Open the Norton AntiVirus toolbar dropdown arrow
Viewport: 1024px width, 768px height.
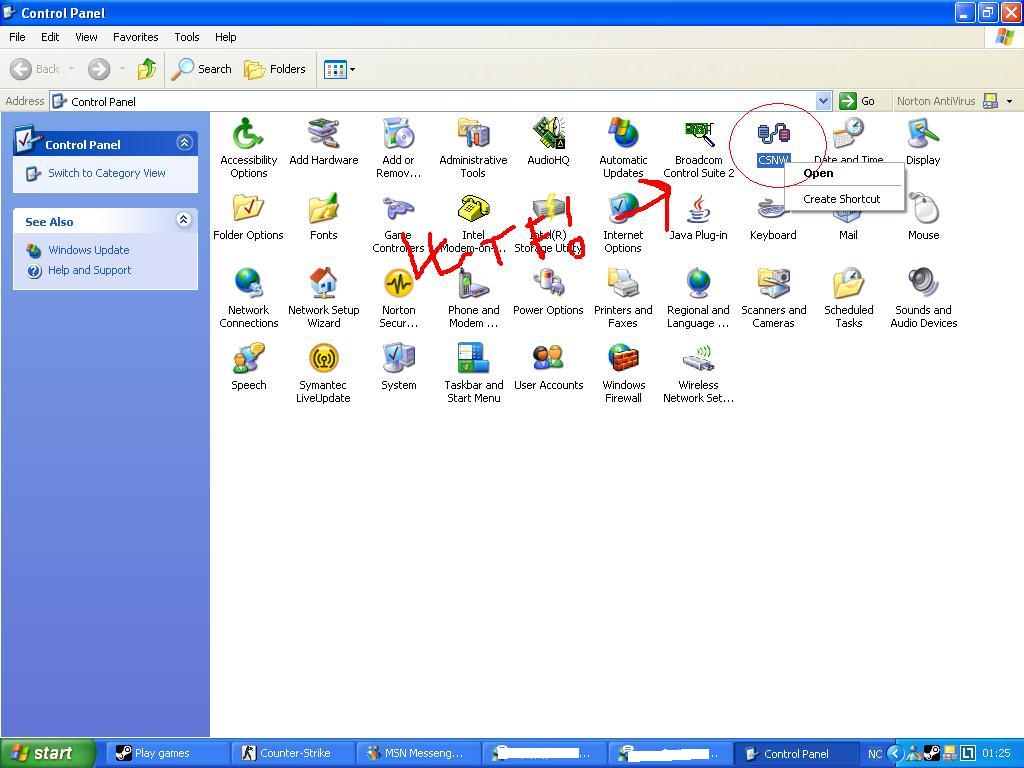[x=1010, y=101]
